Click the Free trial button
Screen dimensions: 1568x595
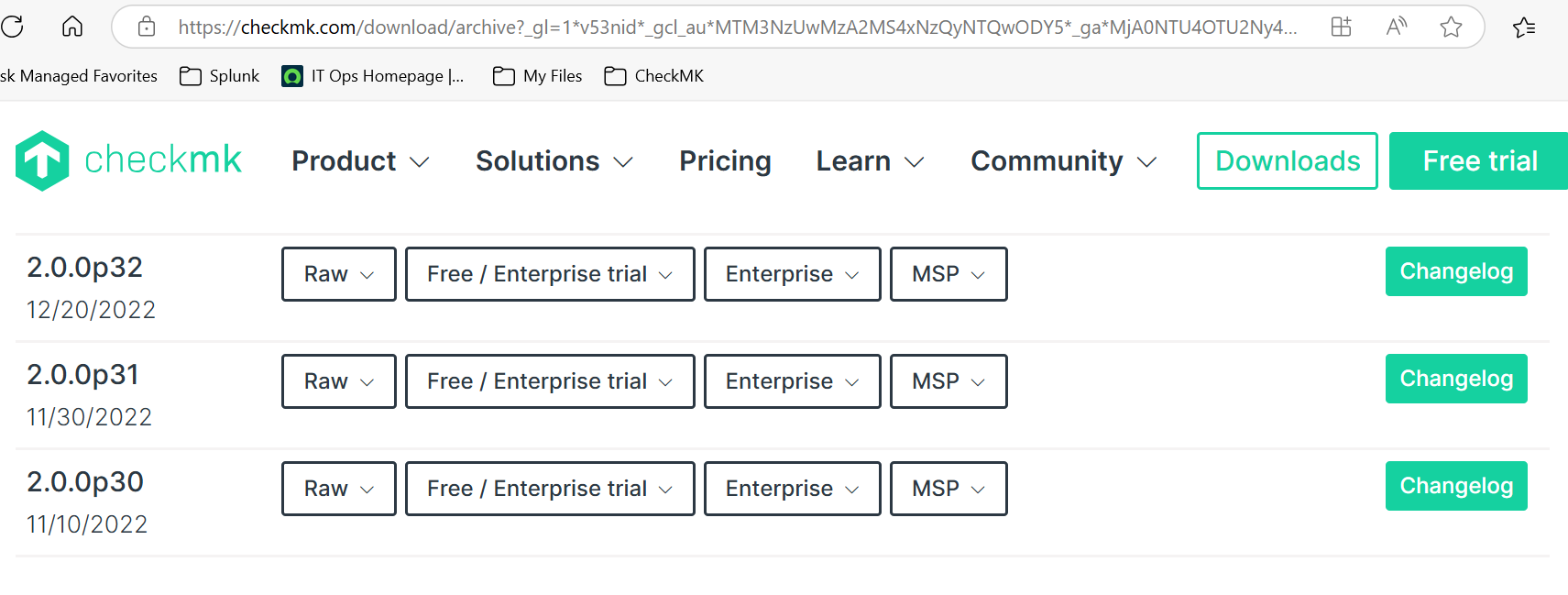tap(1479, 161)
